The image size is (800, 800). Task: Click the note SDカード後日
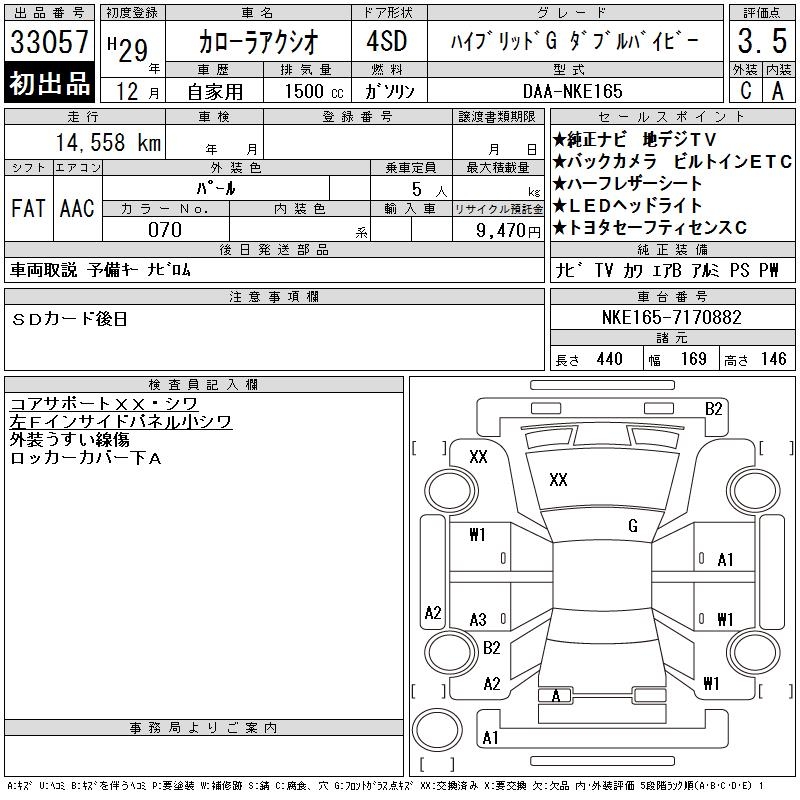(x=69, y=319)
